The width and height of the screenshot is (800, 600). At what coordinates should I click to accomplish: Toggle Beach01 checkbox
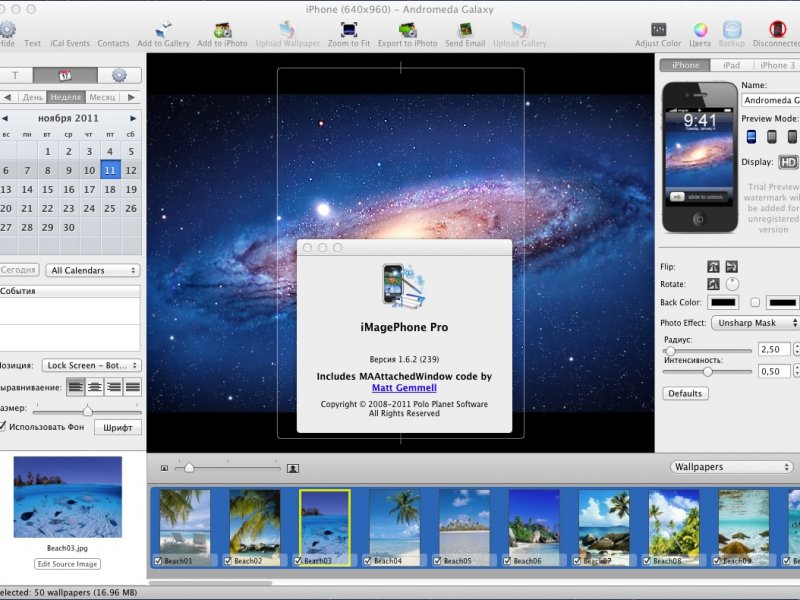click(x=159, y=561)
